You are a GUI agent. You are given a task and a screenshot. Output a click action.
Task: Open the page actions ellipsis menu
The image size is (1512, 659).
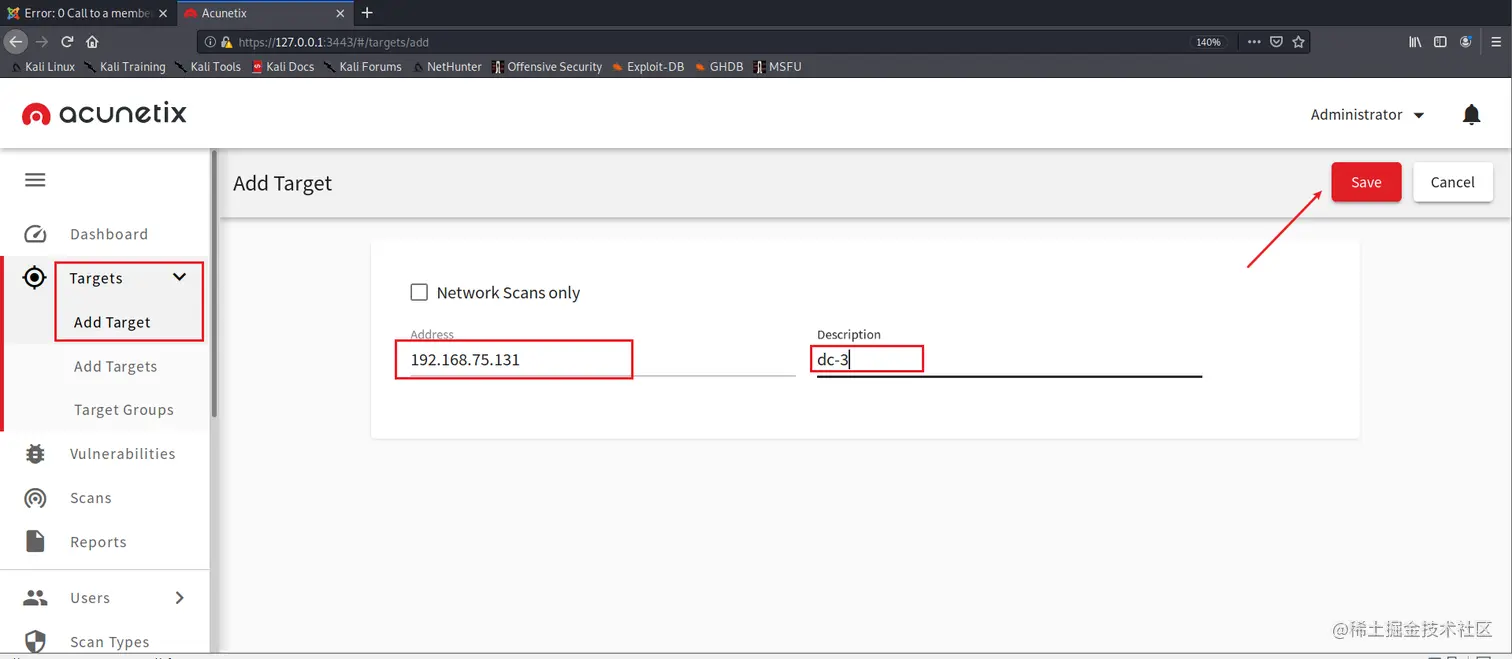(1254, 42)
